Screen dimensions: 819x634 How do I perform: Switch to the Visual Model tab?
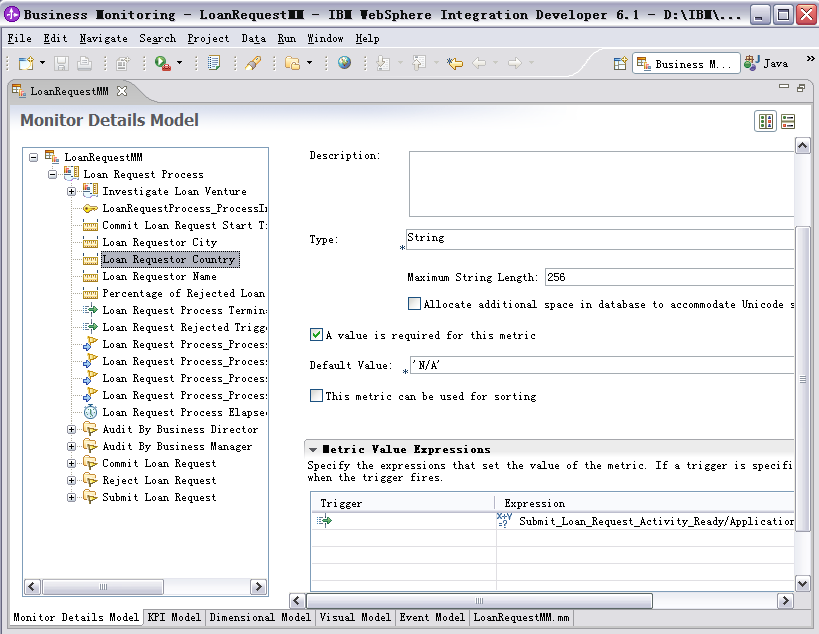355,617
